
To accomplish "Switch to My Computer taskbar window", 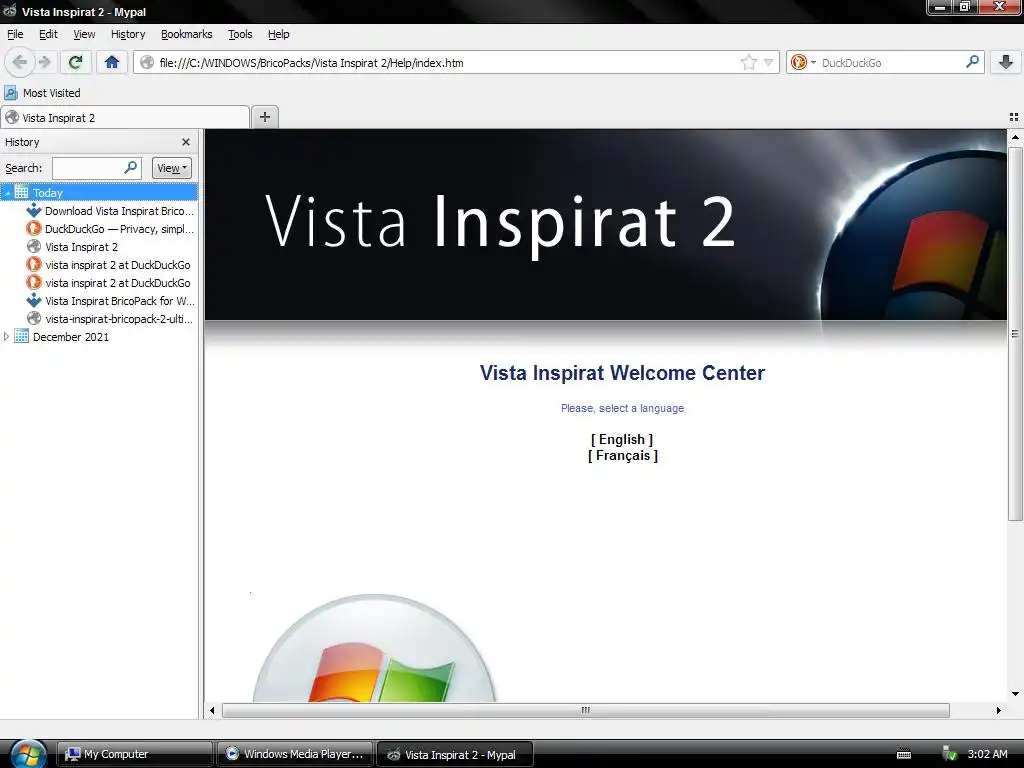I will [135, 754].
